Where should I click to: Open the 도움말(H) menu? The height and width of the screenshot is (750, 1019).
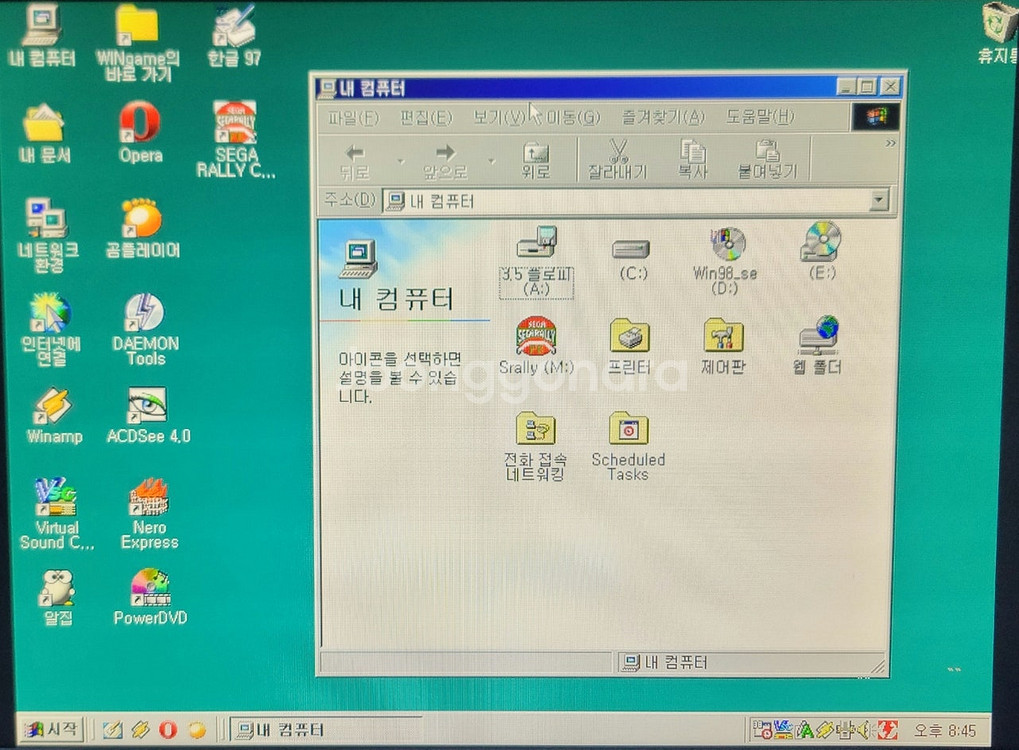[x=760, y=118]
